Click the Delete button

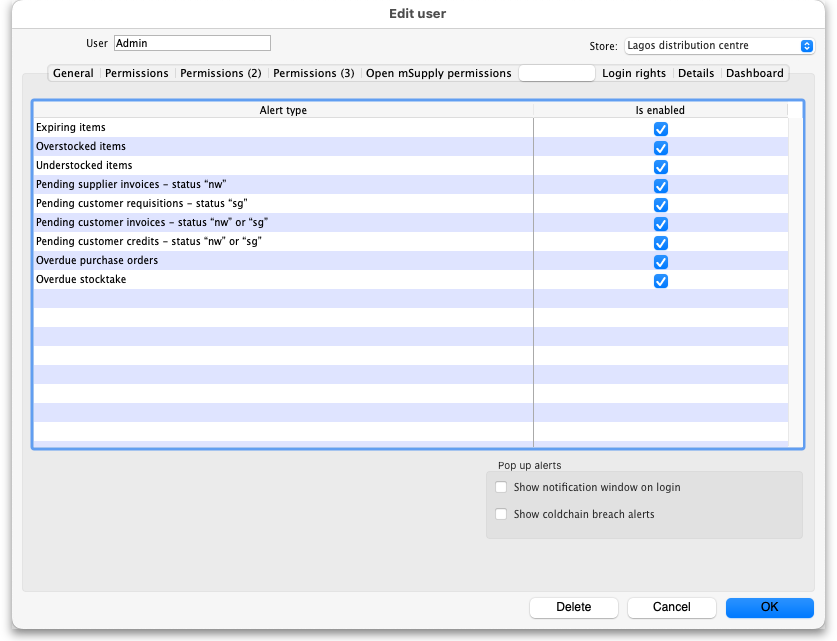coord(573,607)
